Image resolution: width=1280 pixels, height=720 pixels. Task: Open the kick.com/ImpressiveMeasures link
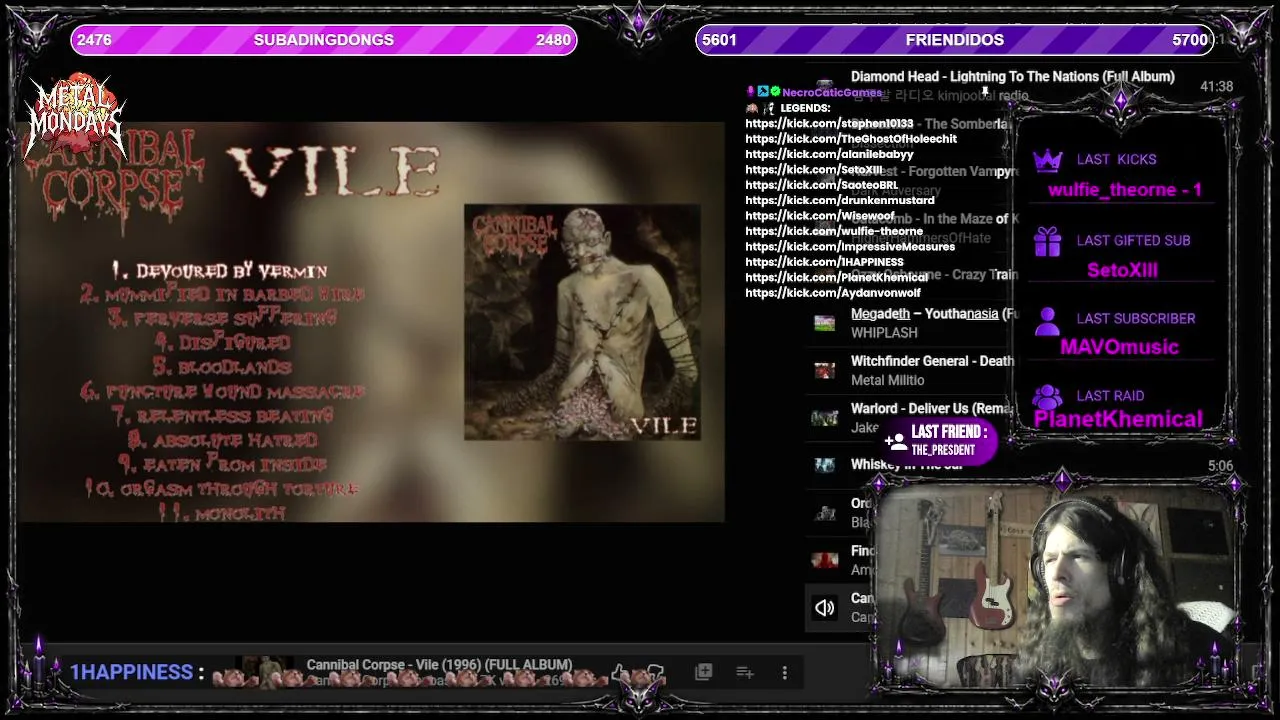coord(850,247)
